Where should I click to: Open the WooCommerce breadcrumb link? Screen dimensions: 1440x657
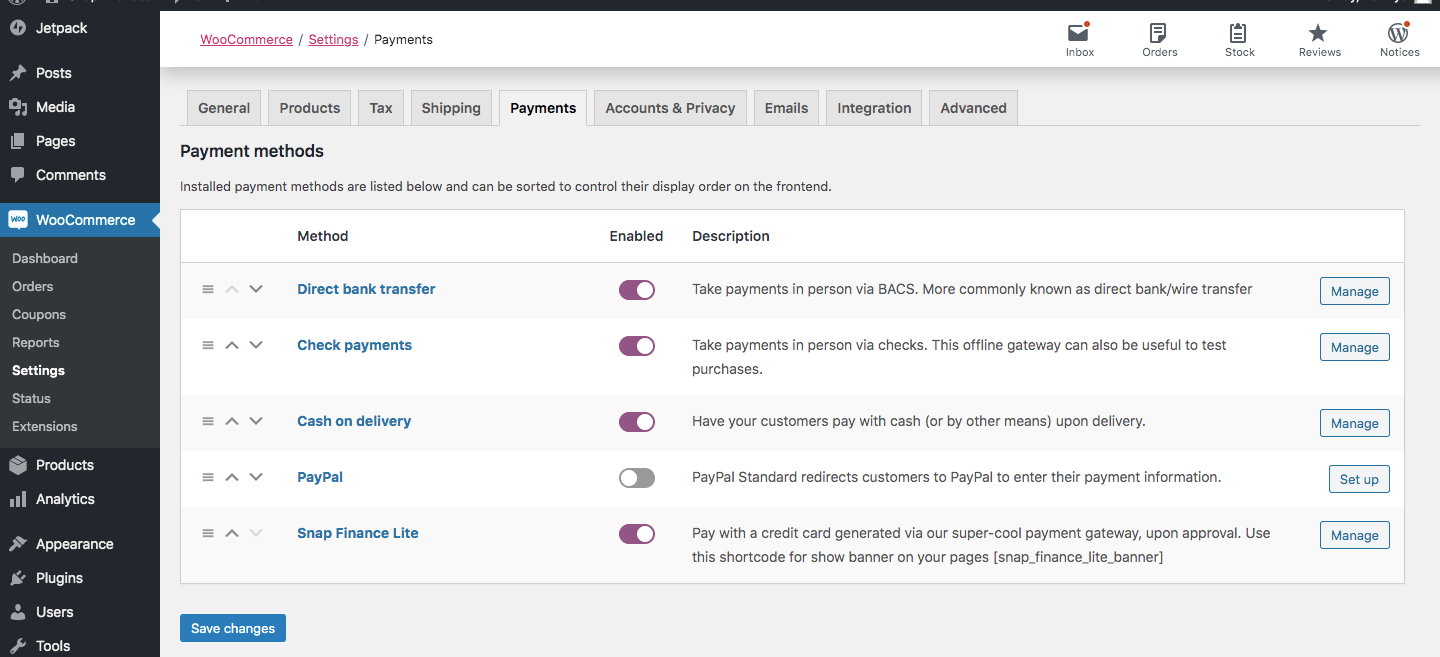pos(246,39)
